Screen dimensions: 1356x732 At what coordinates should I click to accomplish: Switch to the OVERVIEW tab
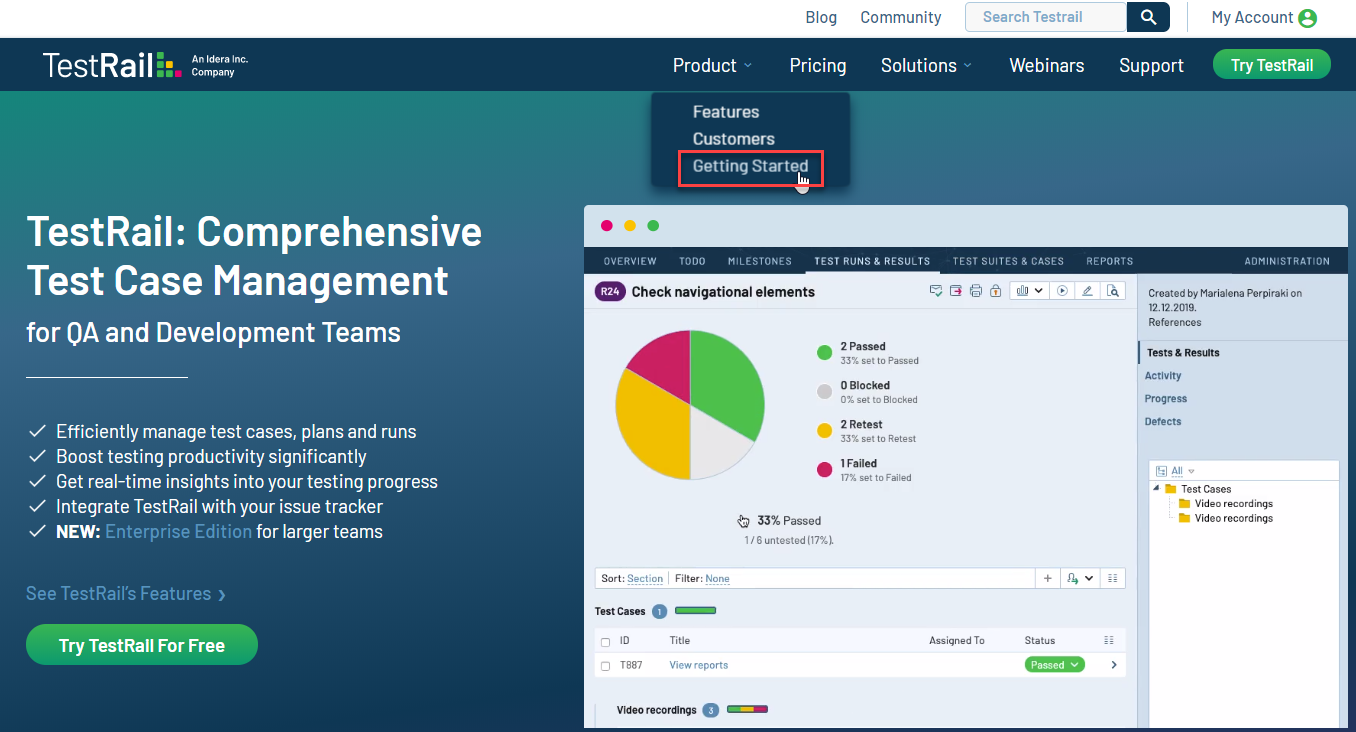coord(630,261)
